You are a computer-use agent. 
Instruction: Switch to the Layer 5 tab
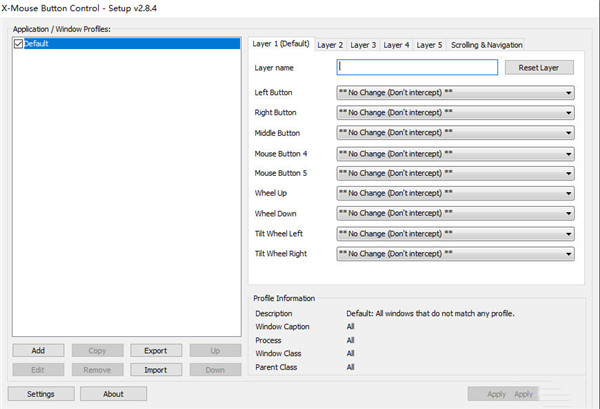pos(429,45)
